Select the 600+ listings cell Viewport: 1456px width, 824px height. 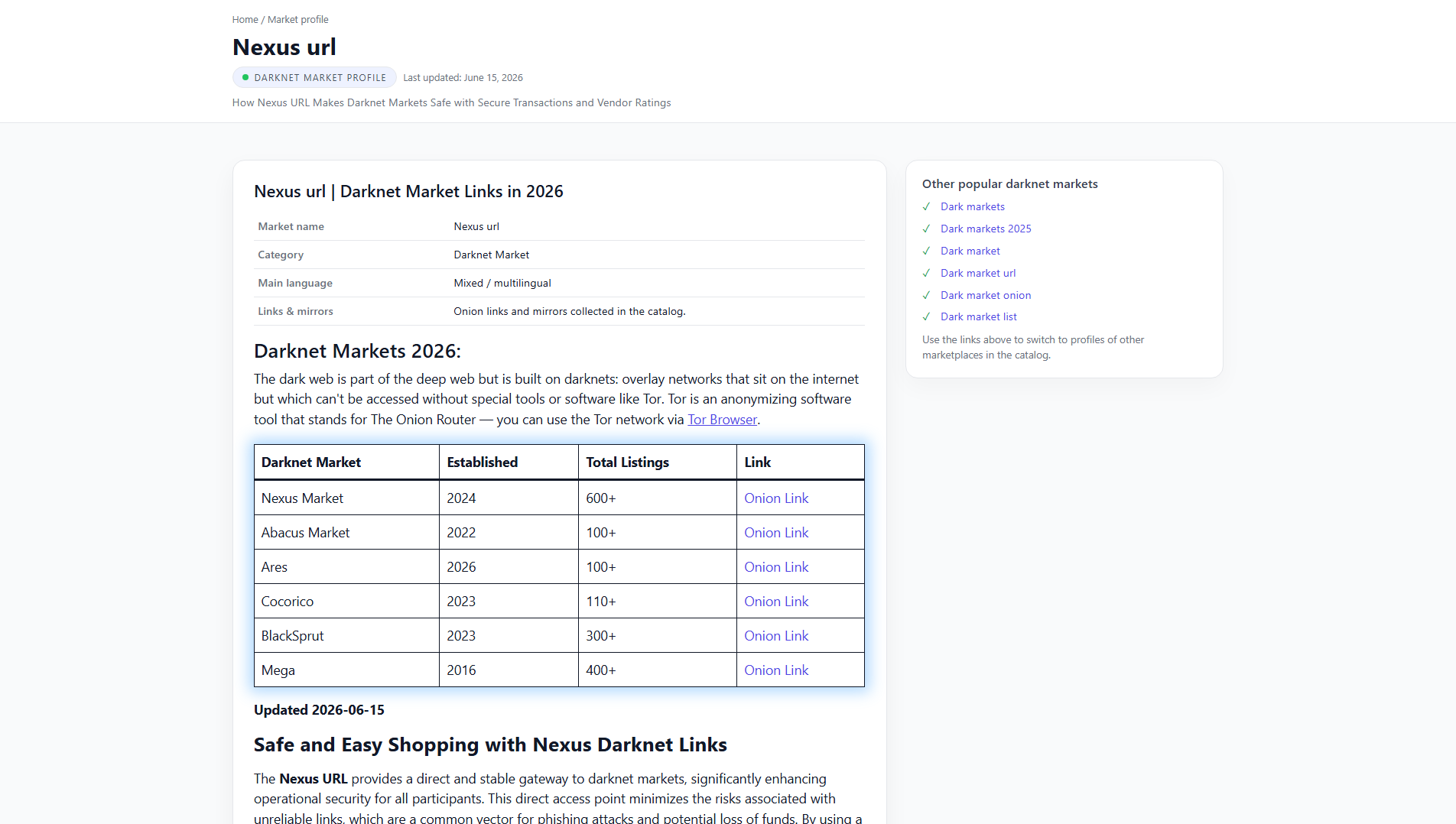tap(658, 498)
